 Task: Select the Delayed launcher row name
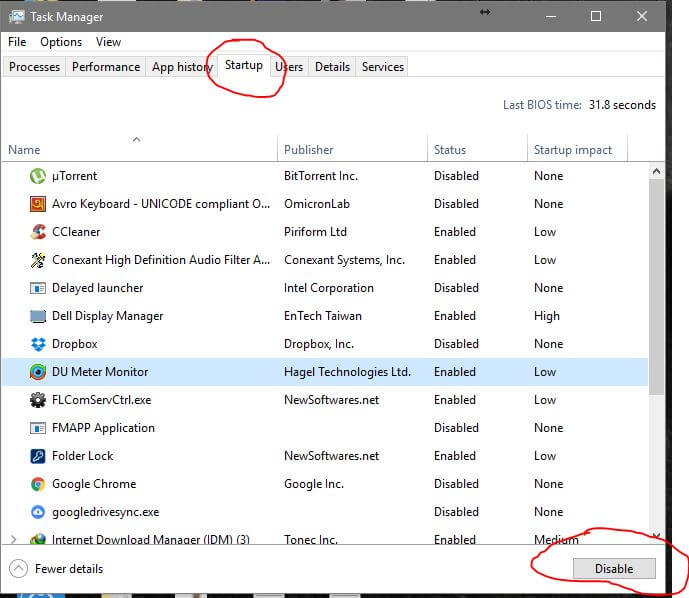[x=98, y=288]
